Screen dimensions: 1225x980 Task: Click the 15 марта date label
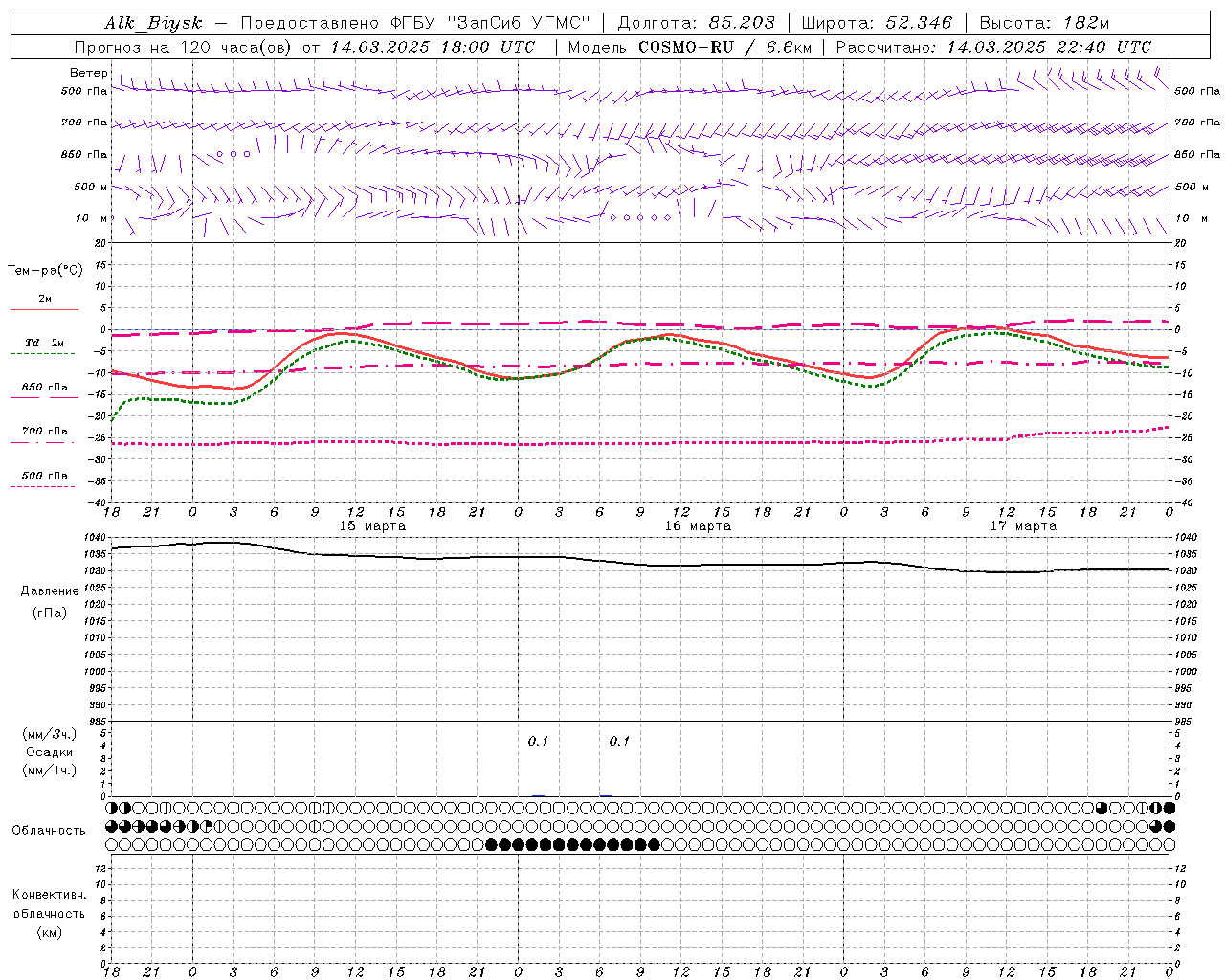coord(372,526)
